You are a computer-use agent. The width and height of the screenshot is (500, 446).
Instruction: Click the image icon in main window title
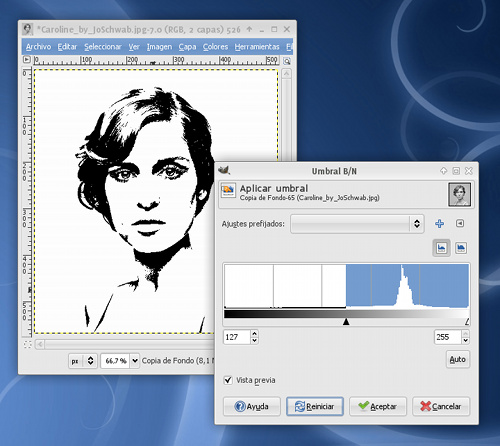point(28,29)
